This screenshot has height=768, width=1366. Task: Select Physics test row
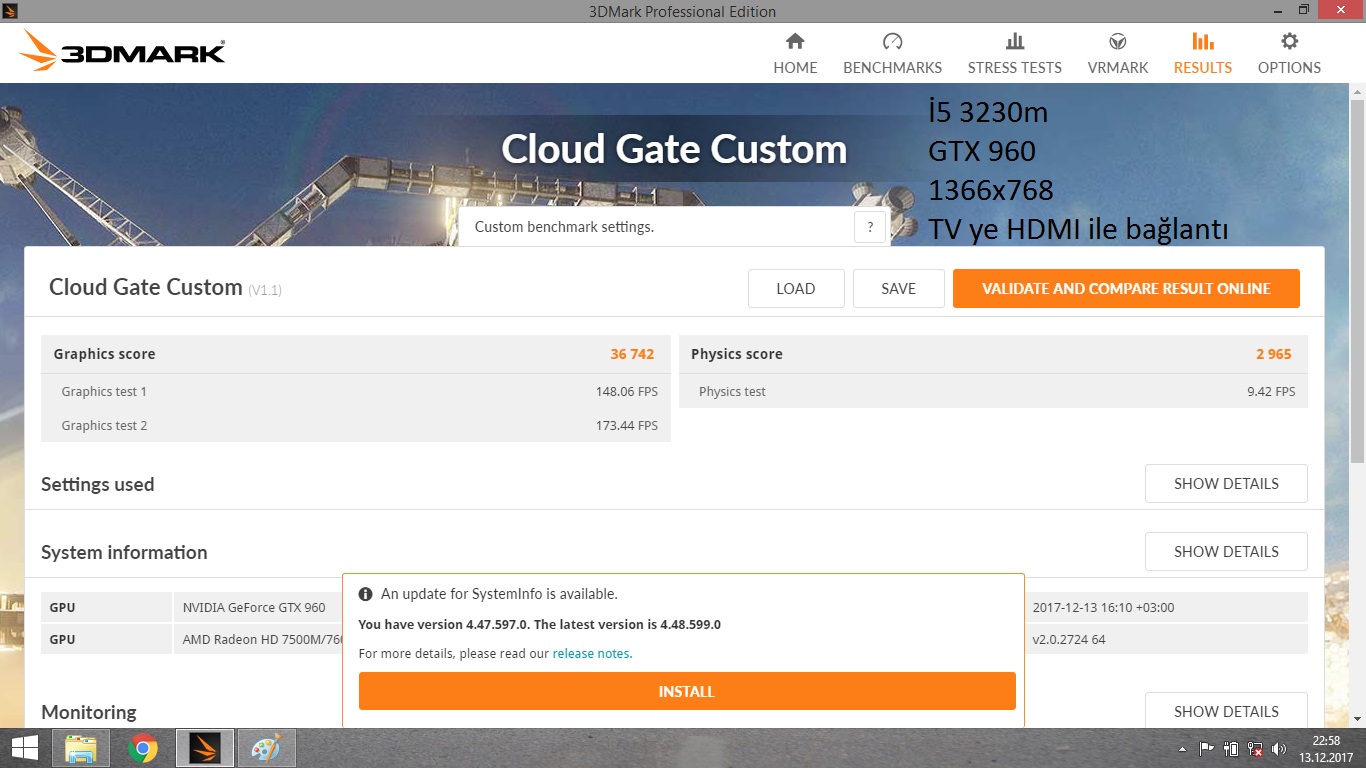[993, 391]
